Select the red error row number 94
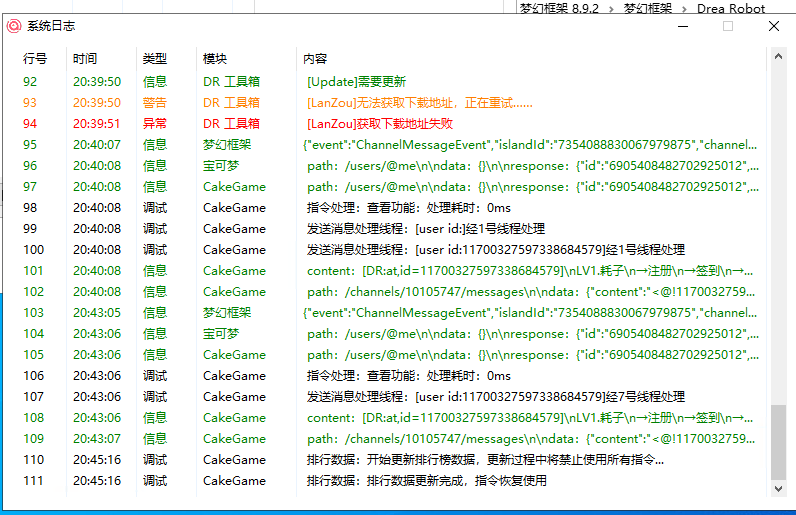Image resolution: width=796 pixels, height=515 pixels. [30, 124]
